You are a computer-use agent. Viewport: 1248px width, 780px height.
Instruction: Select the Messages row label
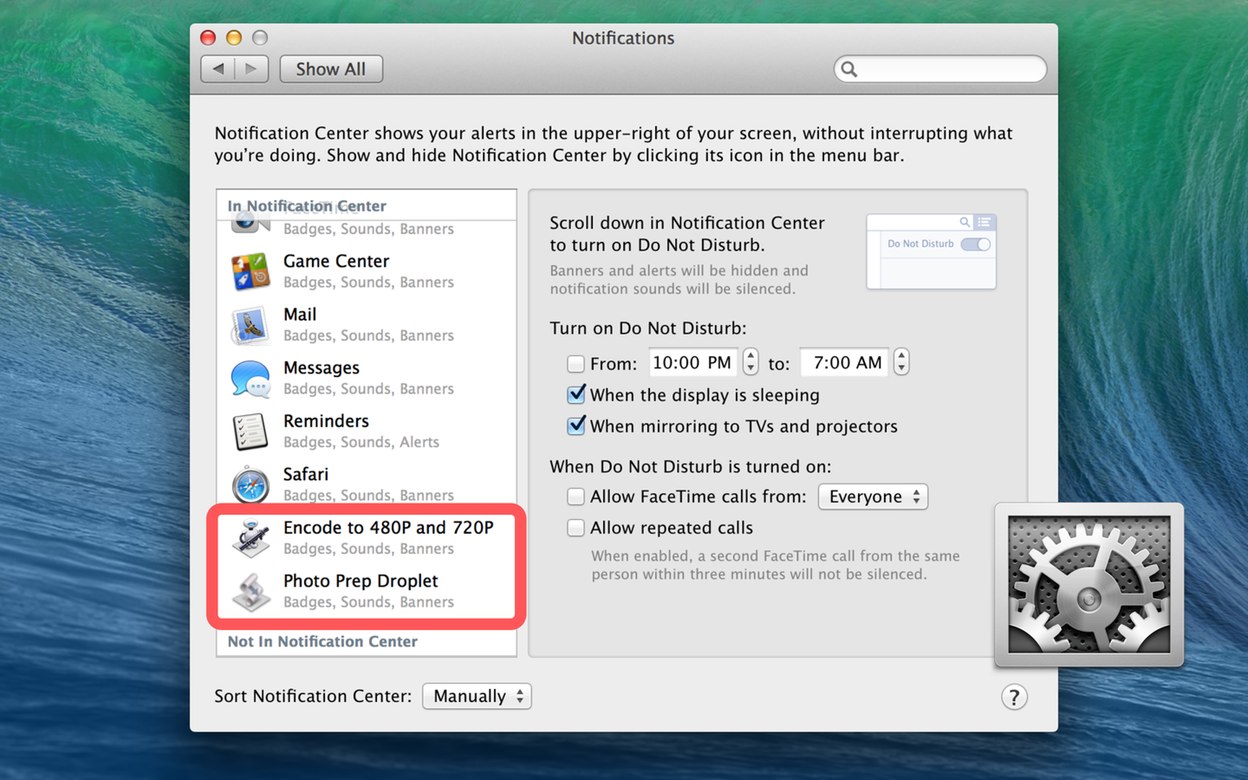point(321,367)
